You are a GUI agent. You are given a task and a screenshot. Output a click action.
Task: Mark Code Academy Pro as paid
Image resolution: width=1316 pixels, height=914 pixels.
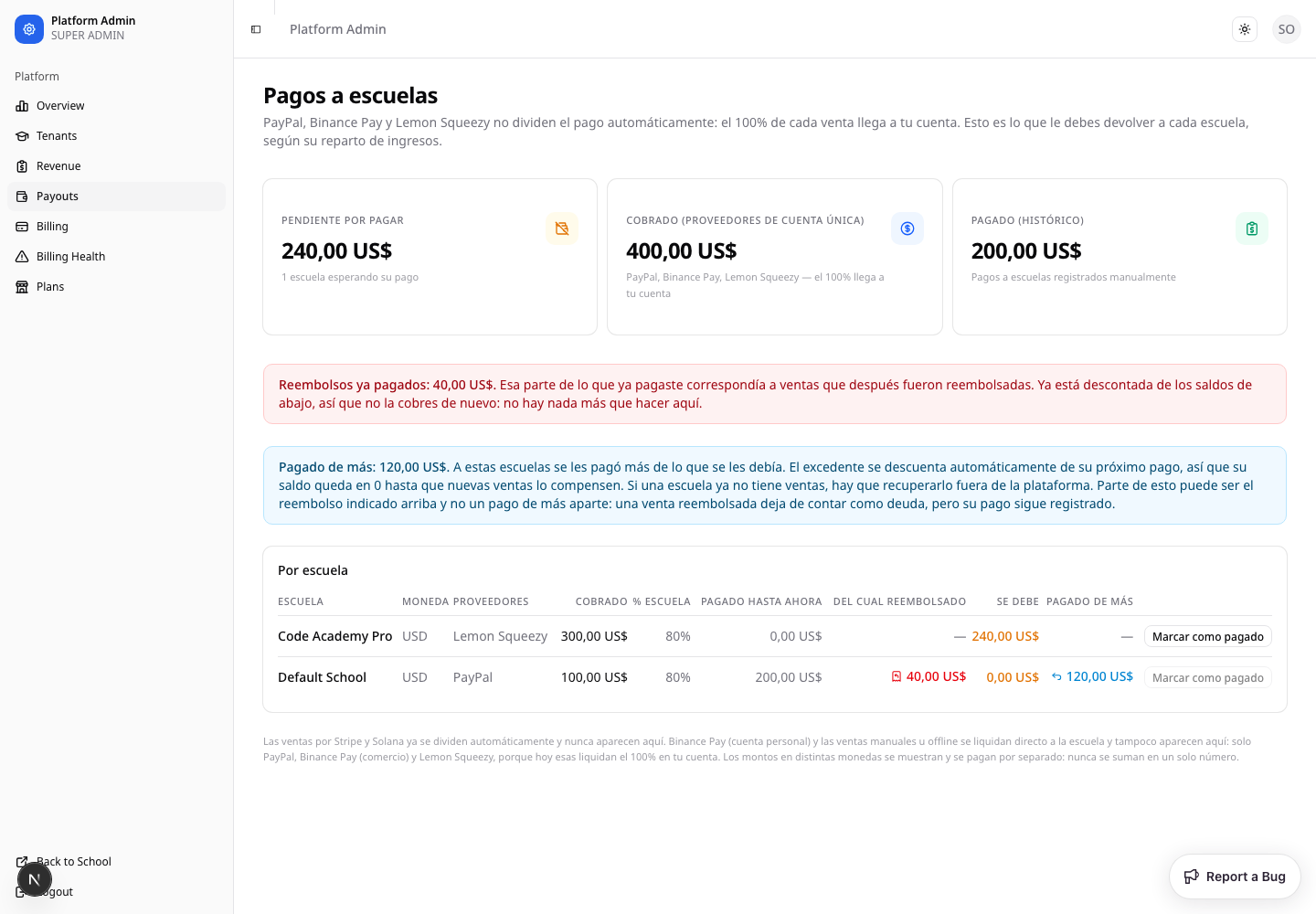pyautogui.click(x=1207, y=636)
